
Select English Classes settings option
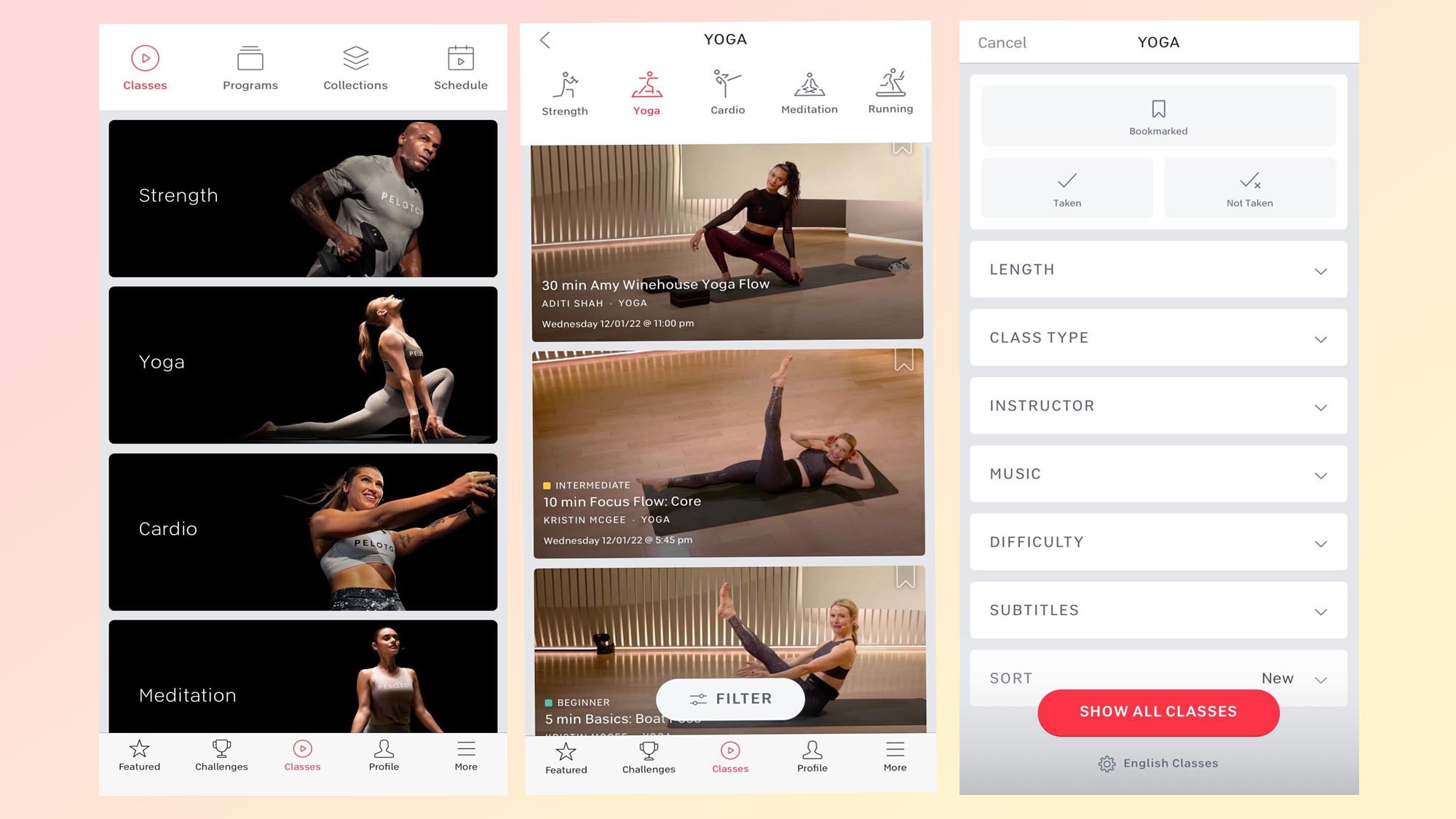[x=1158, y=762]
